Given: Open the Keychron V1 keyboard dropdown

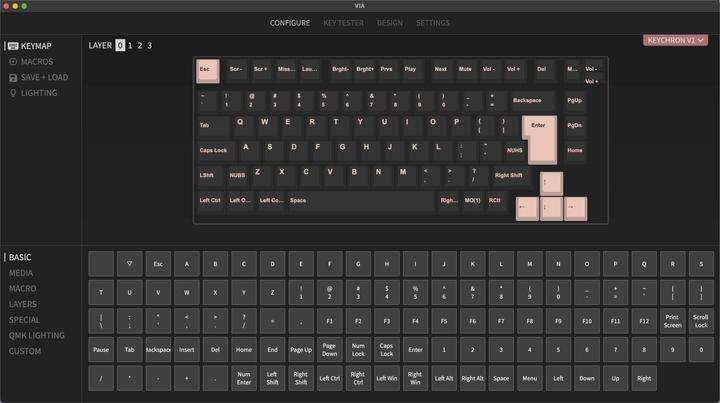Looking at the screenshot, I should click(x=675, y=40).
